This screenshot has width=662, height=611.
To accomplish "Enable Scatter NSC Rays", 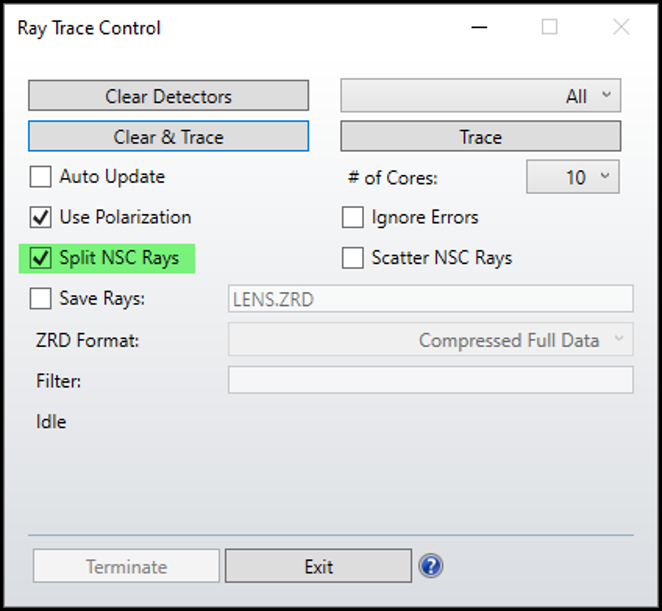I will pyautogui.click(x=353, y=258).
